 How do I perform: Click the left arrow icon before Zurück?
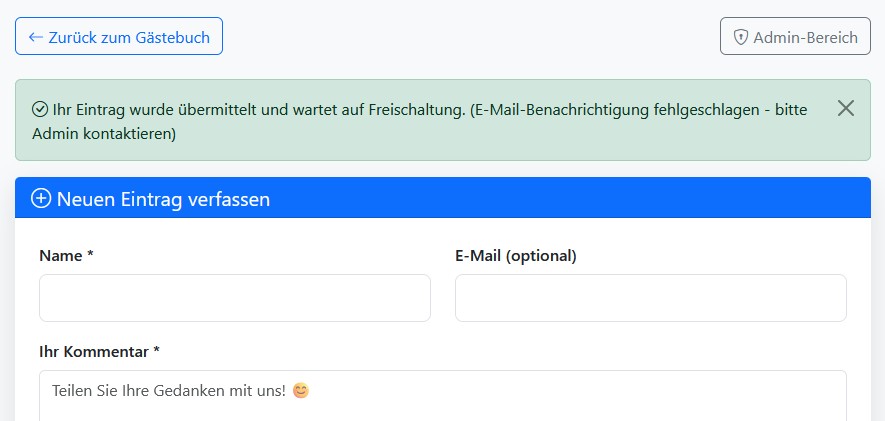[36, 37]
